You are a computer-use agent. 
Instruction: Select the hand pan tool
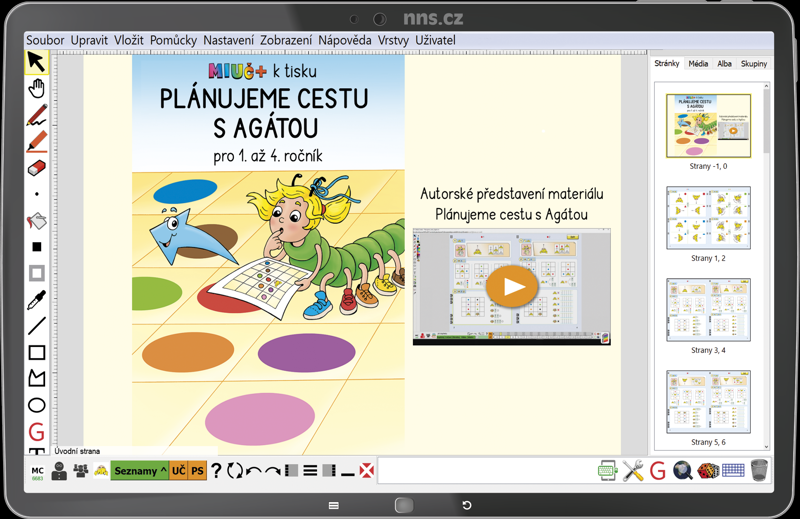(x=36, y=88)
